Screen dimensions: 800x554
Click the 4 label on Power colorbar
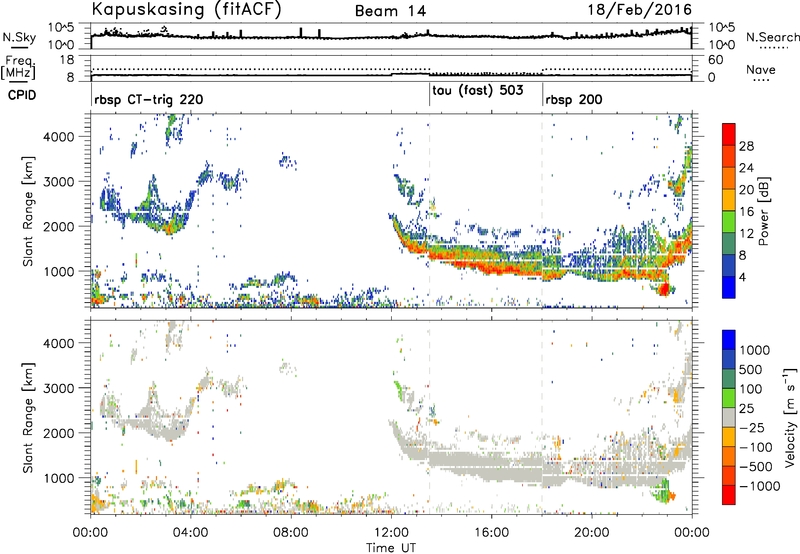tap(743, 277)
